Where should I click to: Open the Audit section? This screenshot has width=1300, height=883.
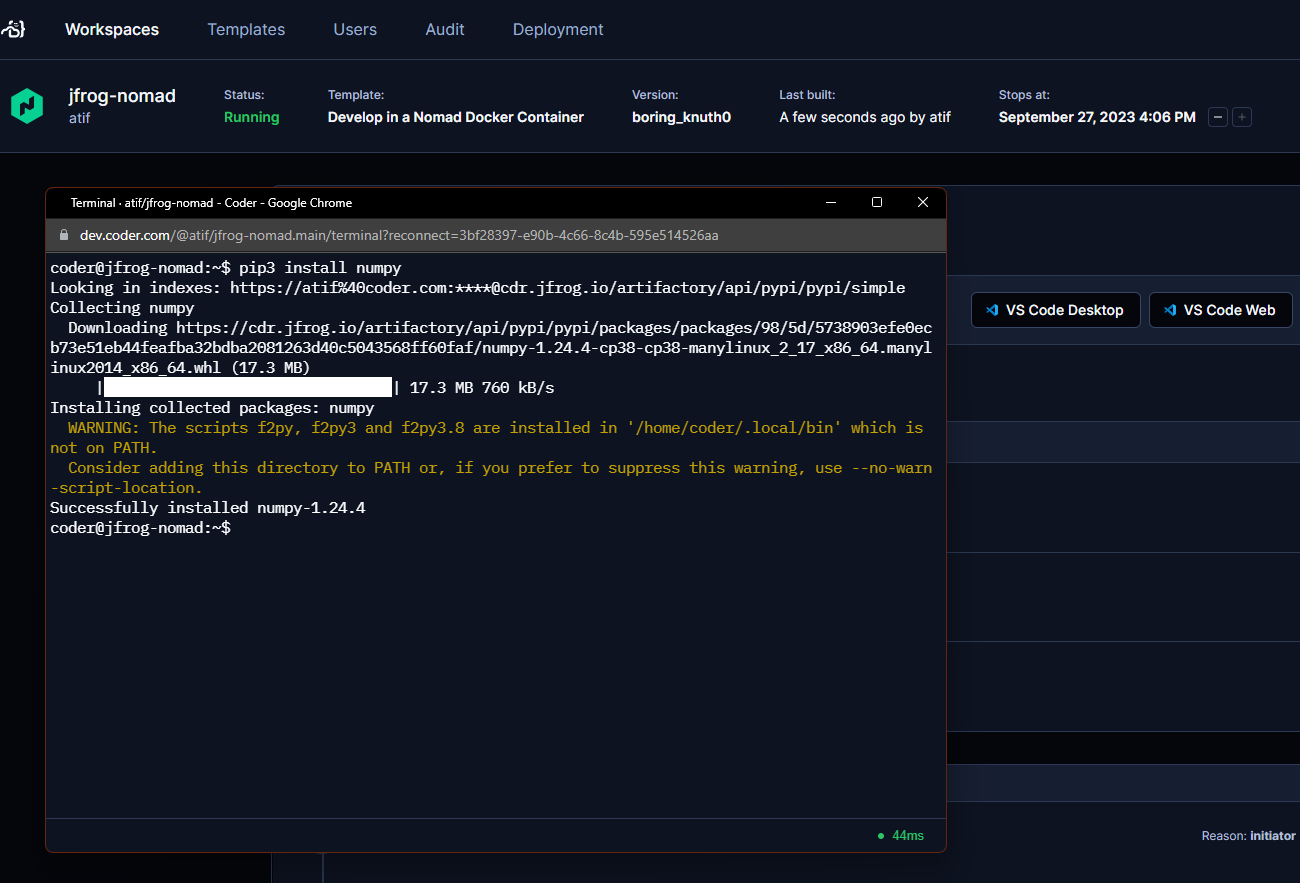445,29
